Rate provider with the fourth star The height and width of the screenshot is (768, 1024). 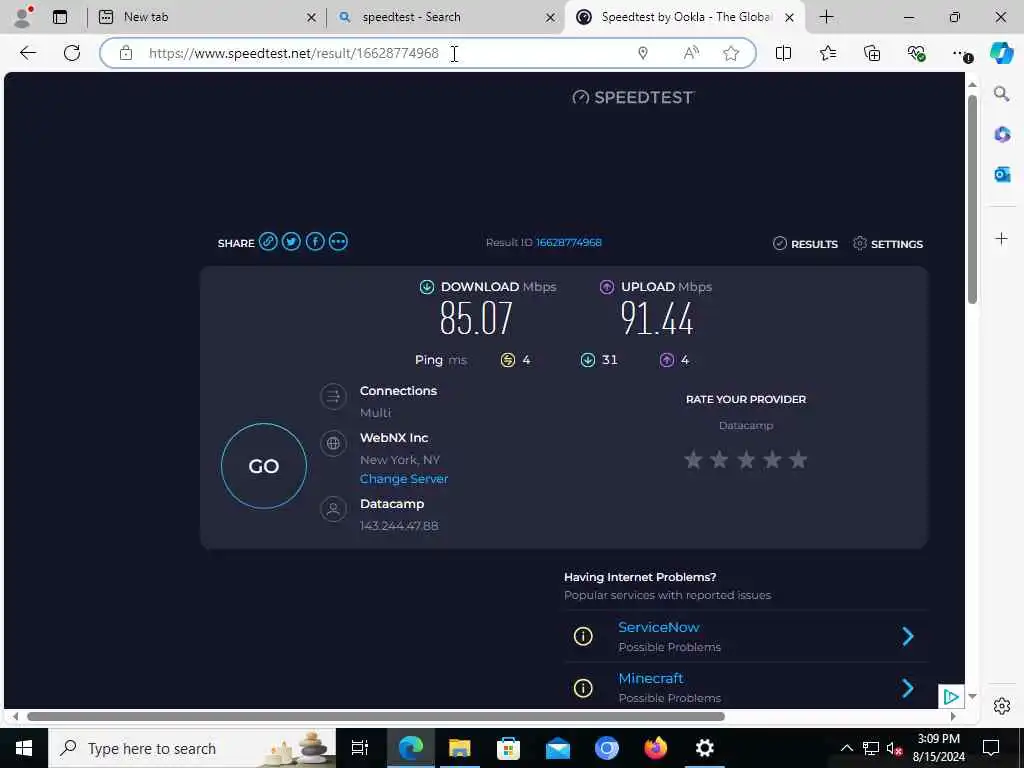772,460
